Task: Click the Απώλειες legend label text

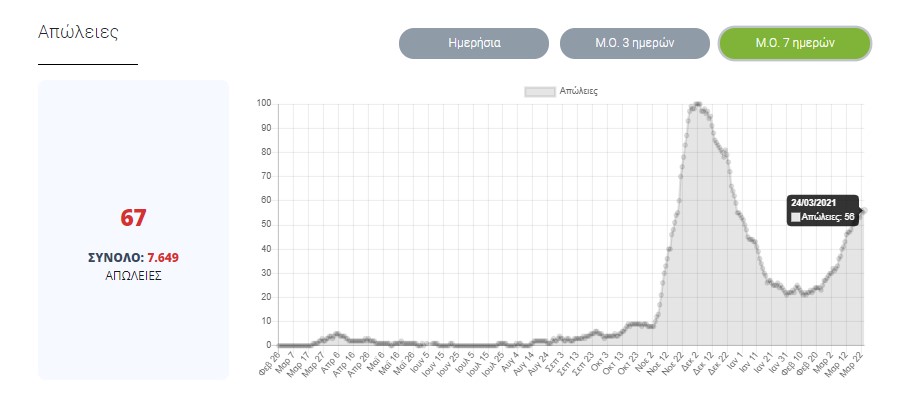Action: click(579, 91)
